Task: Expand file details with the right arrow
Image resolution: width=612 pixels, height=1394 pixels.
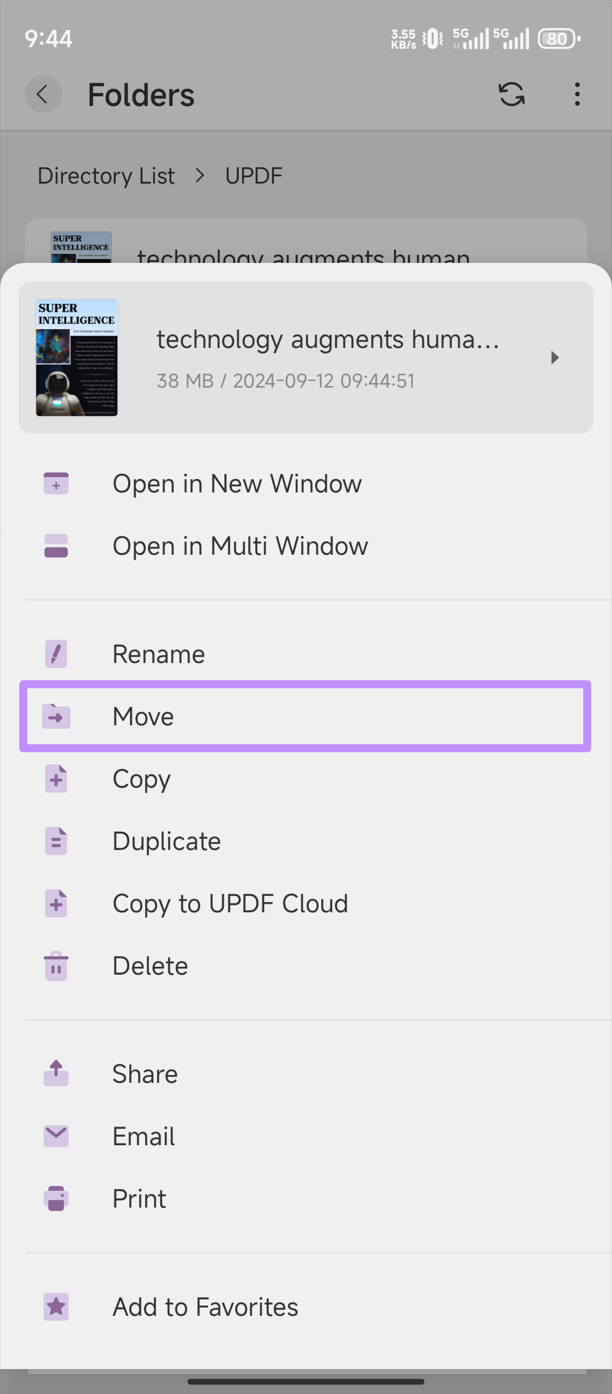Action: [555, 357]
